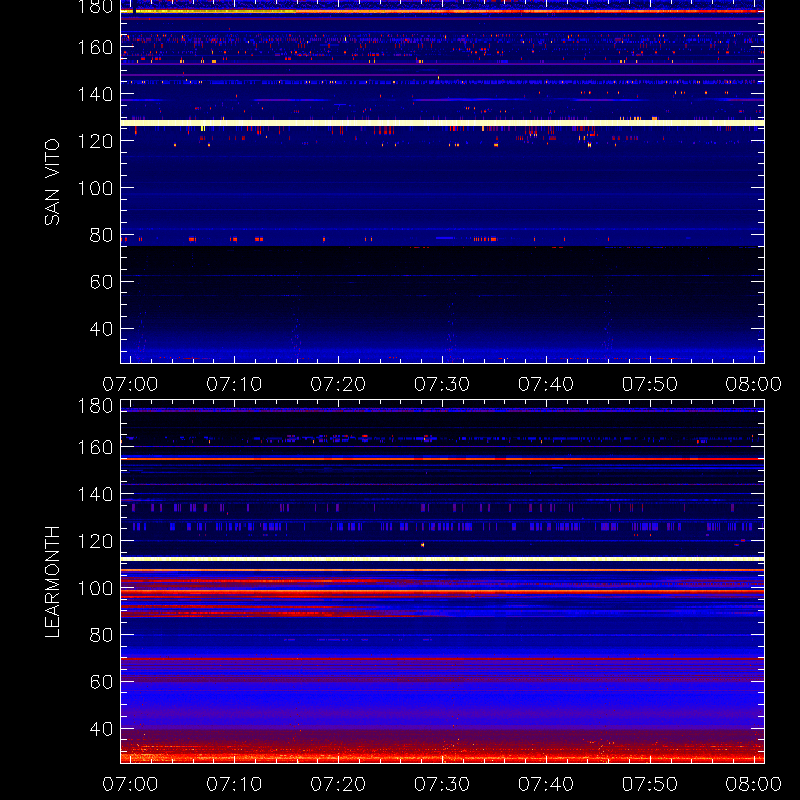The image size is (800, 800).
Task: Choose the 100 frequency tick on Learmonth axis
Action: click(x=95, y=588)
